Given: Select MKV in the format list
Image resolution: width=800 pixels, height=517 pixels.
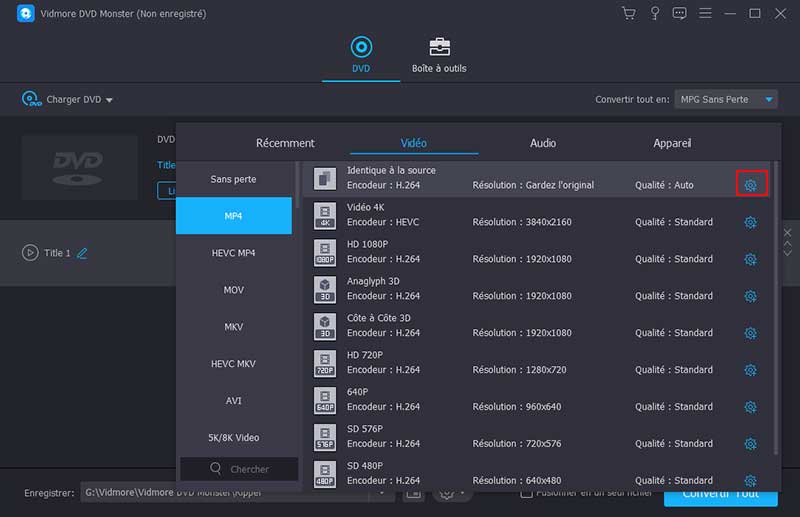Looking at the screenshot, I should pyautogui.click(x=233, y=327).
